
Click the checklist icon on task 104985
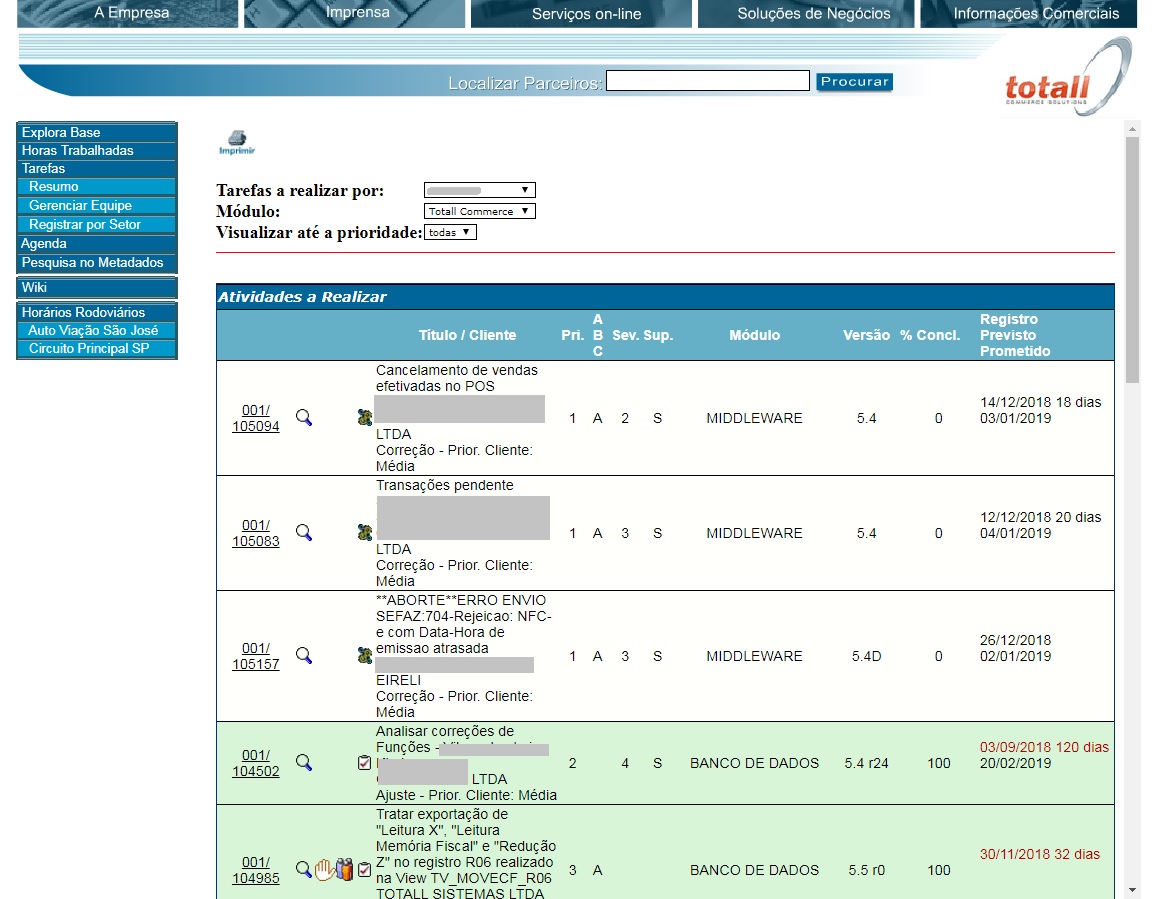tap(364, 869)
